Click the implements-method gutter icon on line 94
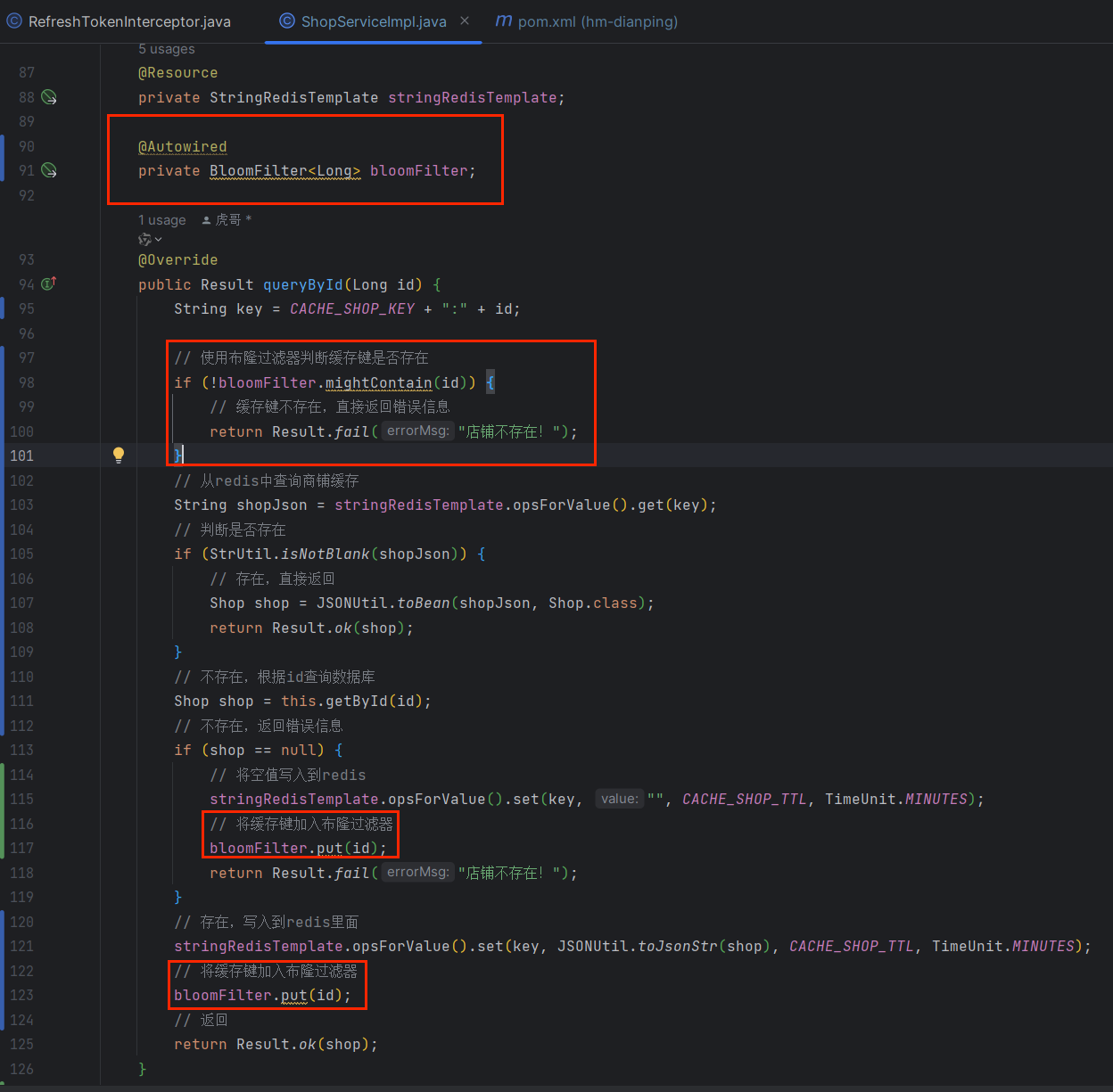The image size is (1113, 1092). tap(49, 283)
